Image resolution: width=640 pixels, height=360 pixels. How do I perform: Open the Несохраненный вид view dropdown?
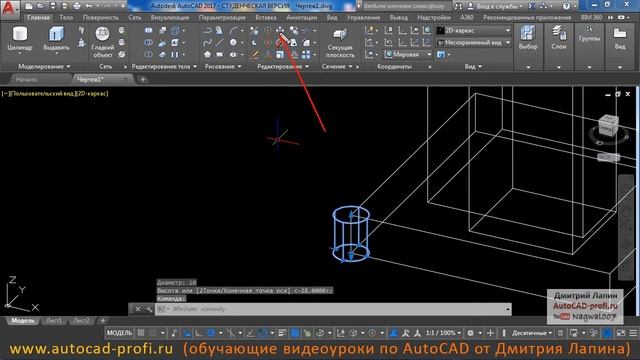(x=473, y=42)
